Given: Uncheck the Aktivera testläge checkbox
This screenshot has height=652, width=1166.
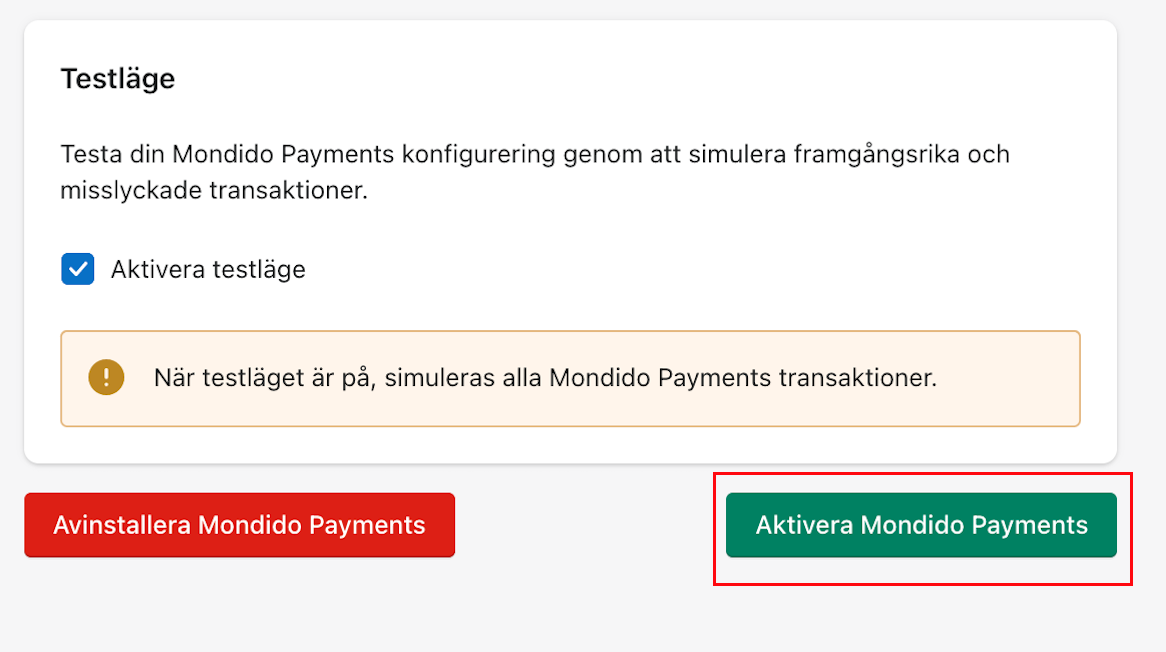Looking at the screenshot, I should click(77, 269).
